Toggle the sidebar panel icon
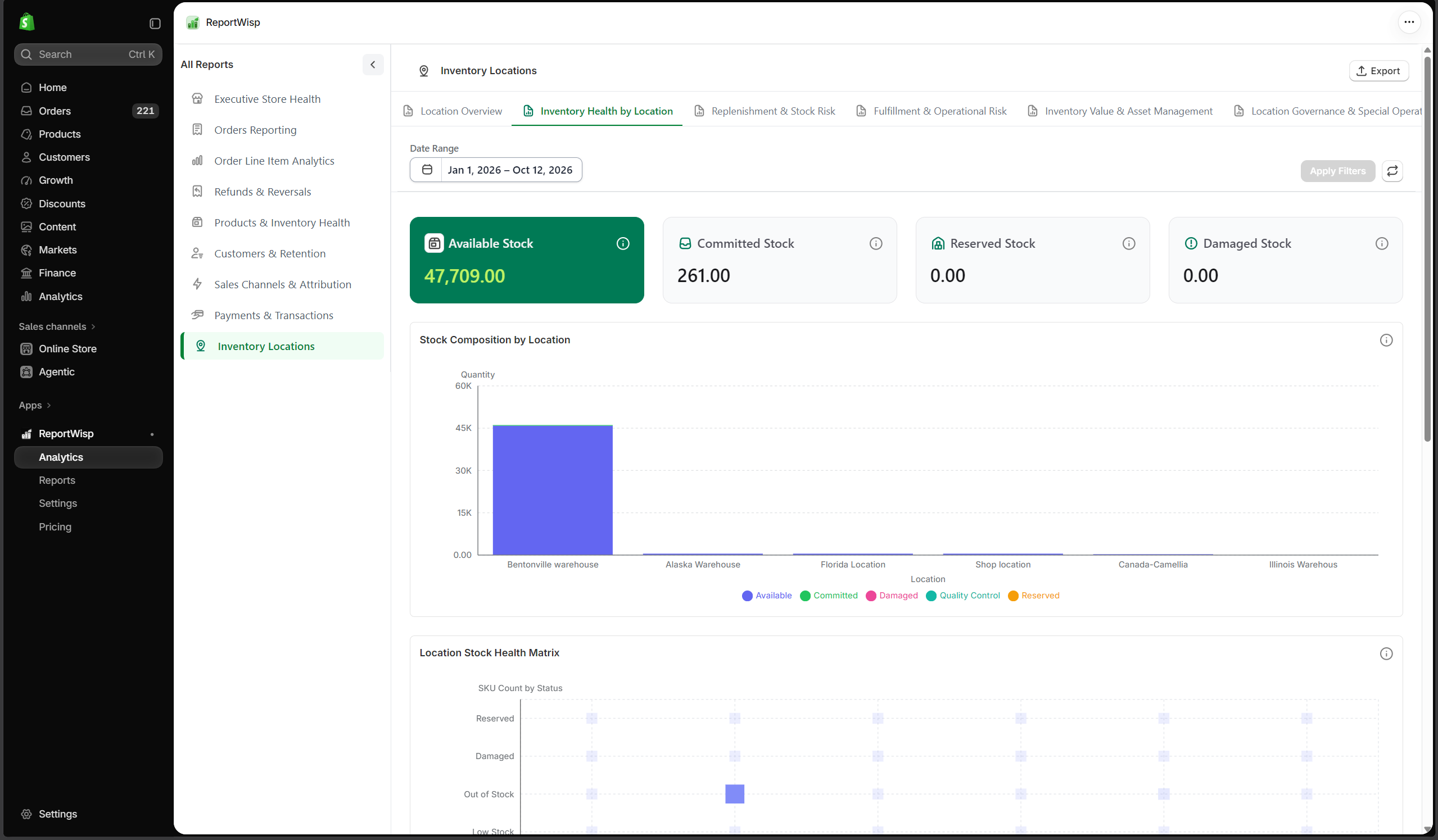The height and width of the screenshot is (840, 1438). click(x=155, y=24)
